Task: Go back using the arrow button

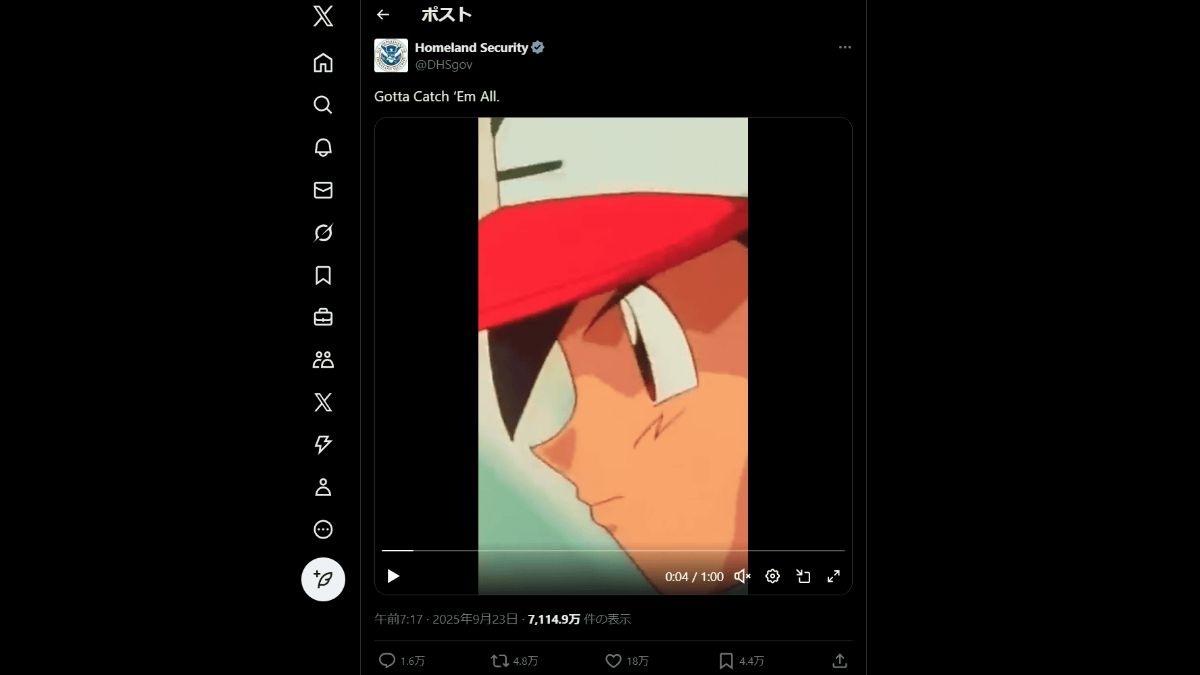Action: tap(383, 14)
